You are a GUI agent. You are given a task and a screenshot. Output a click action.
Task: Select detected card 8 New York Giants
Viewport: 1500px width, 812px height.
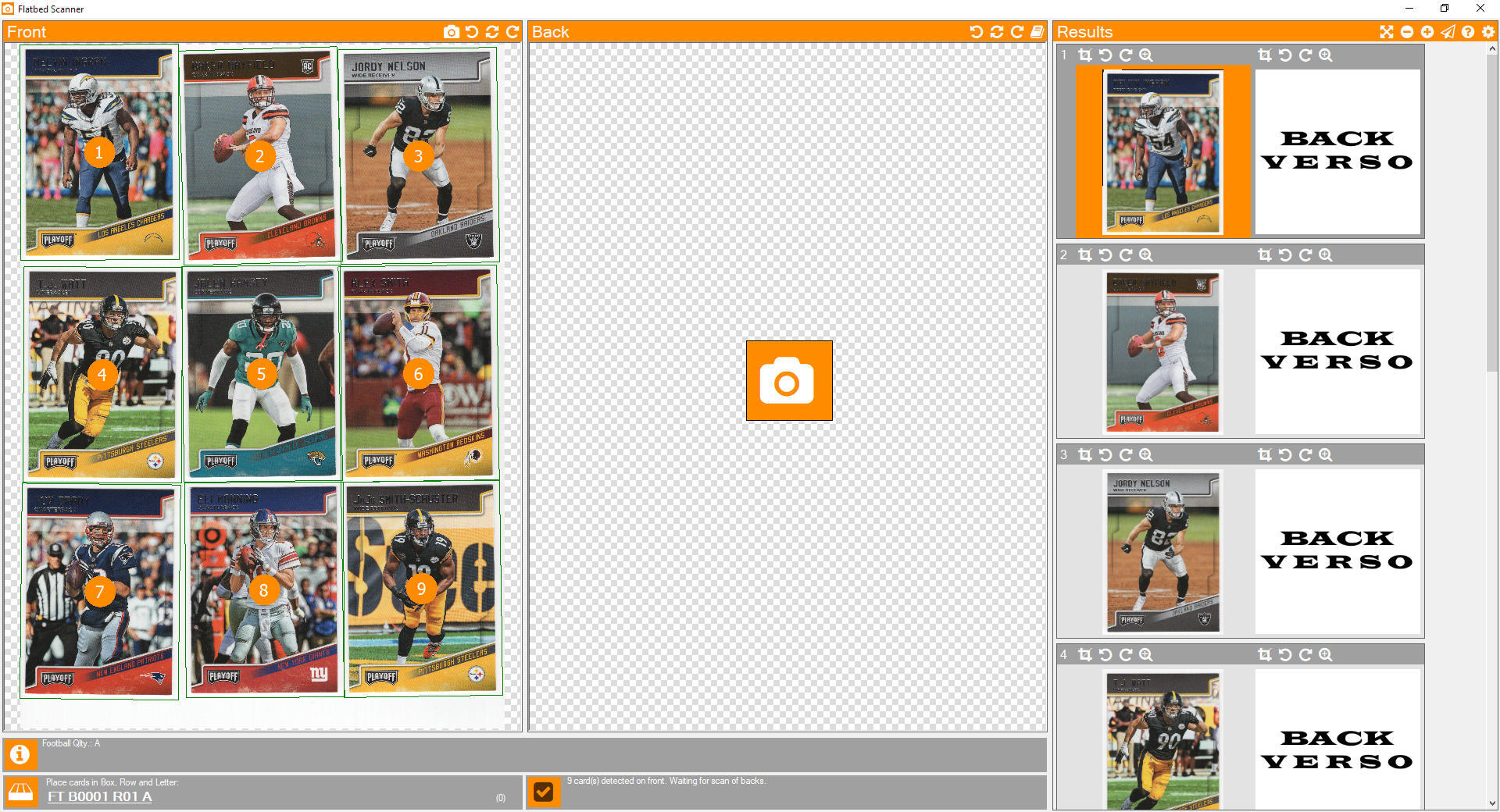[263, 590]
